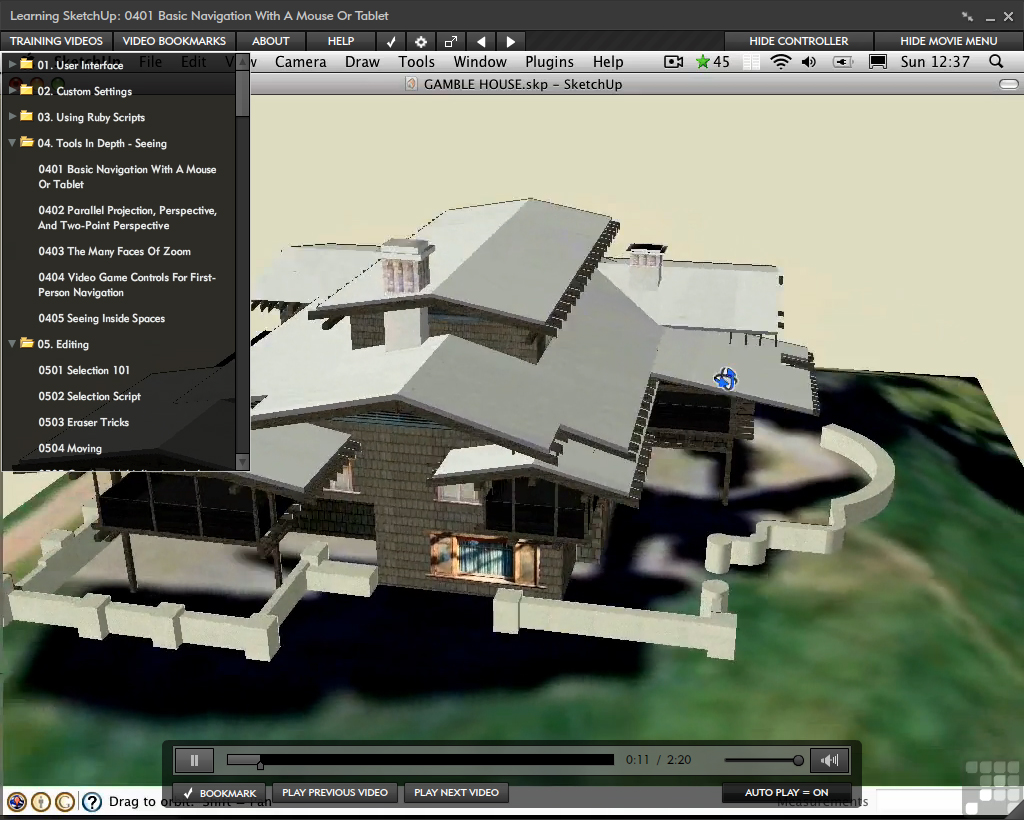This screenshot has height=820, width=1024.
Task: Click the SketchUp help question mark icon
Action: (x=91, y=802)
